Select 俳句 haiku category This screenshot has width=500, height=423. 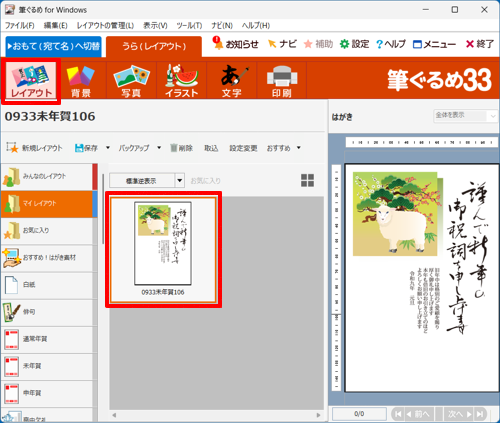(x=47, y=312)
